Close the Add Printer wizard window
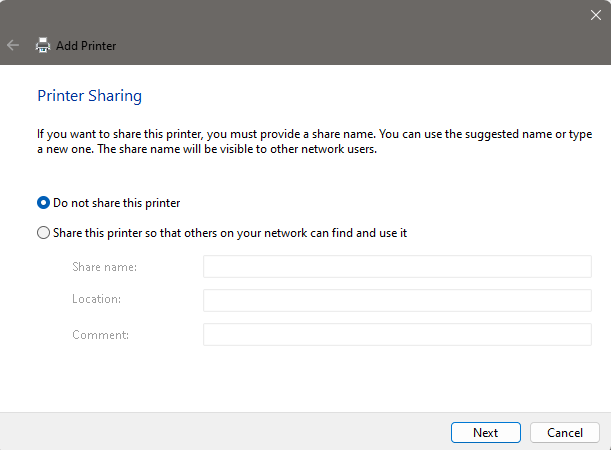The image size is (611, 450). (595, 15)
